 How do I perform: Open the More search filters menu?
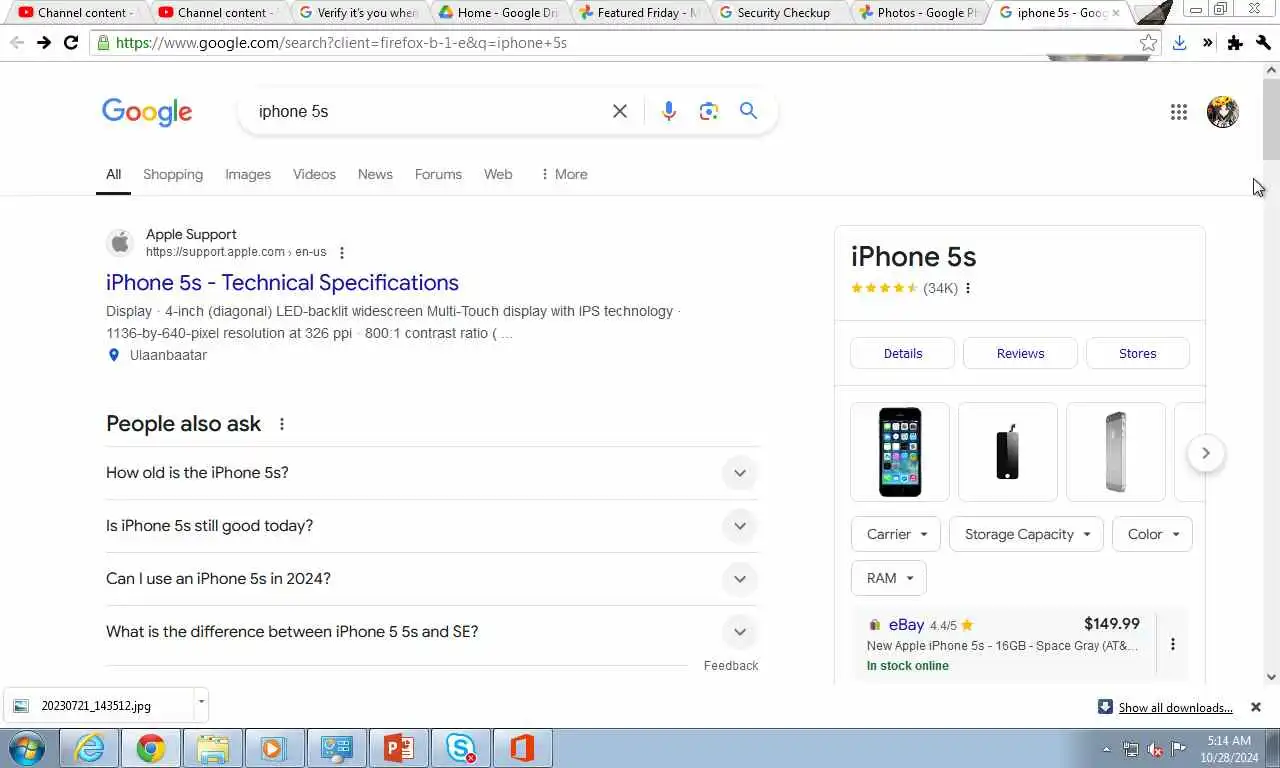tap(564, 174)
